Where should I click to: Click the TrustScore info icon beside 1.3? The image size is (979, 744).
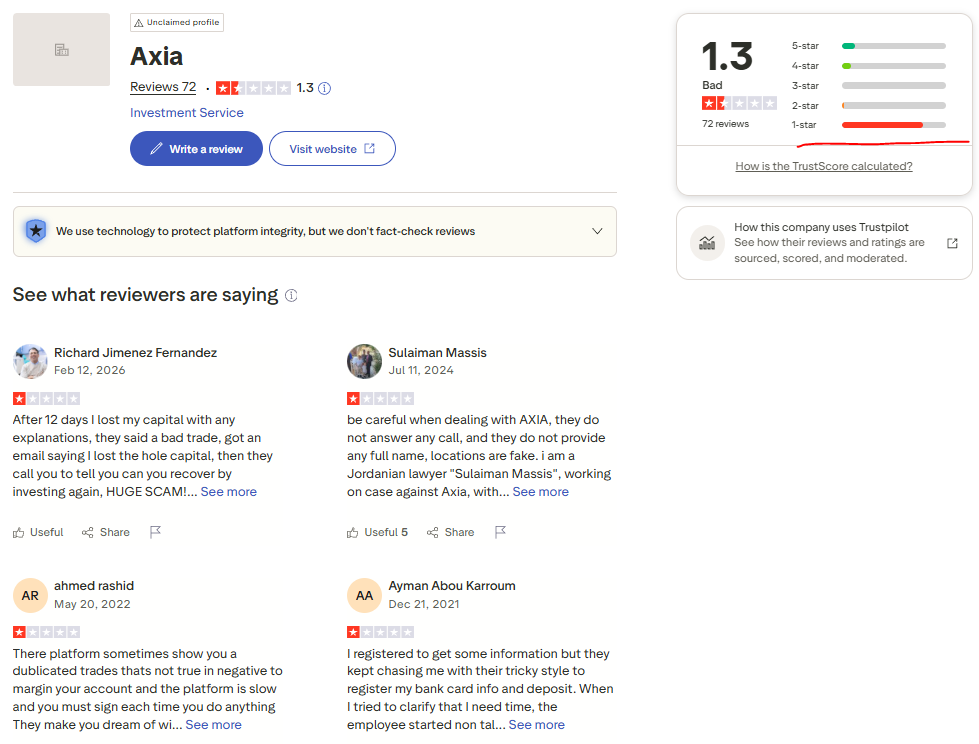324,88
